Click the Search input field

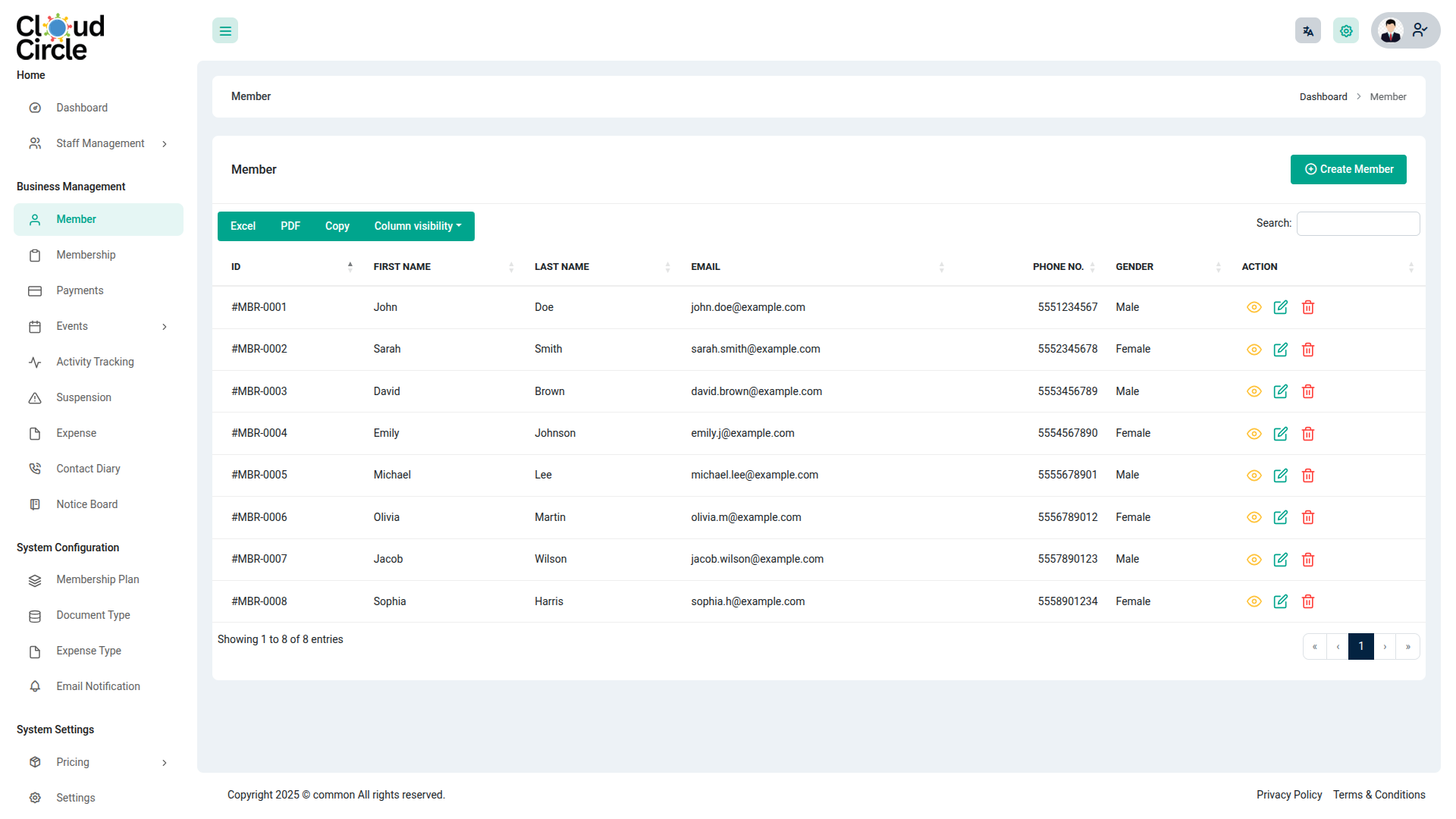click(x=1357, y=224)
